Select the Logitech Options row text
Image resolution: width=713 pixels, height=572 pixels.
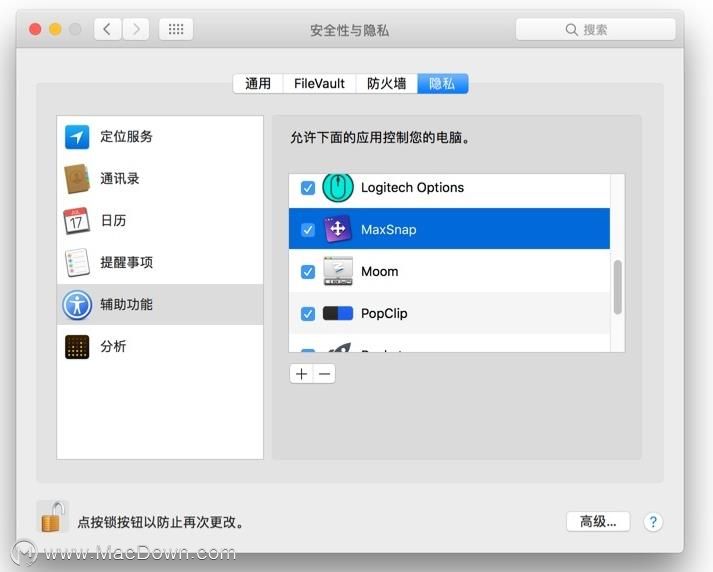pos(412,188)
